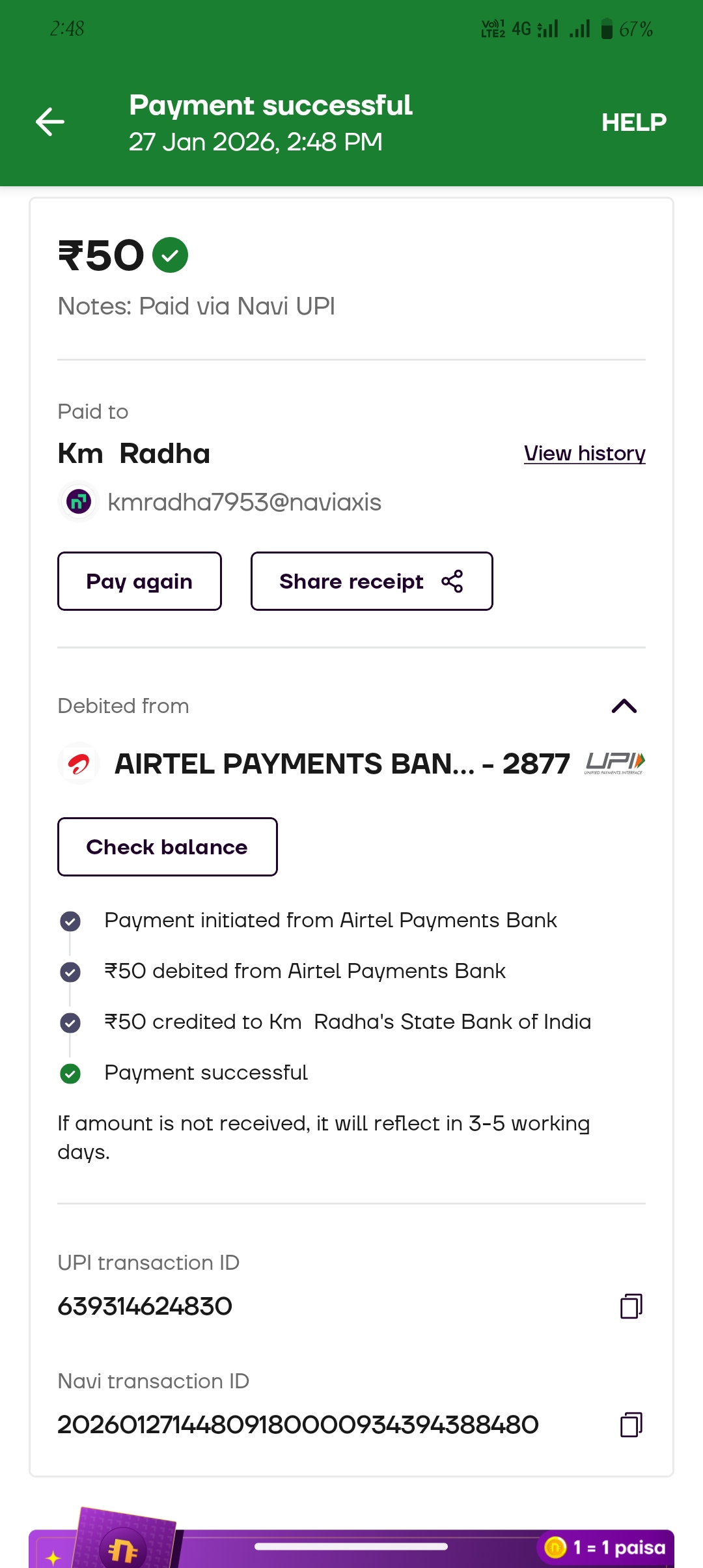This screenshot has height=1568, width=703.
Task: Tap the white progress bar on the purple banner
Action: click(351, 1547)
